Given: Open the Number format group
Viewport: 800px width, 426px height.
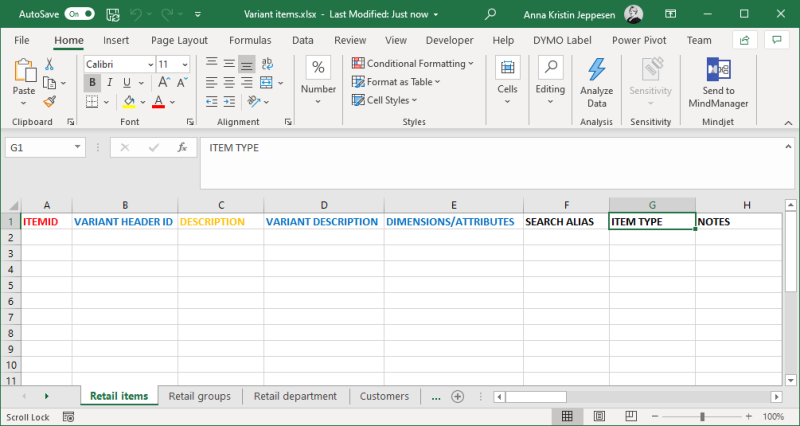Looking at the screenshot, I should (318, 80).
